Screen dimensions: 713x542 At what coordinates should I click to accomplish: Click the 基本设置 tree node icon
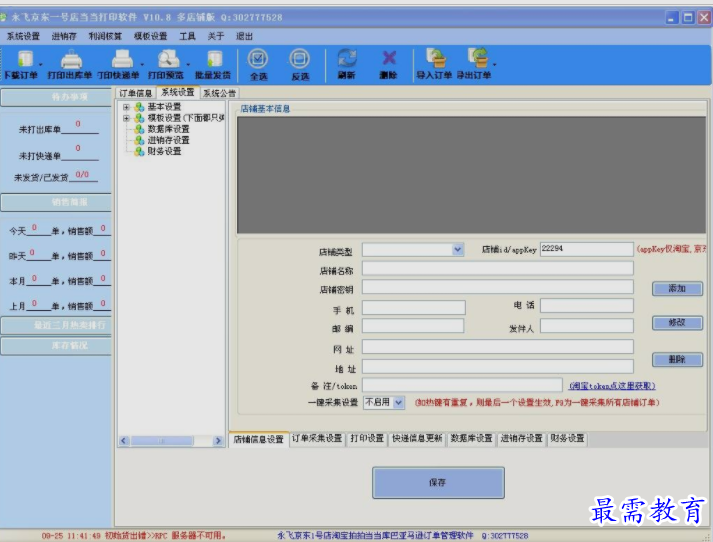click(x=139, y=107)
